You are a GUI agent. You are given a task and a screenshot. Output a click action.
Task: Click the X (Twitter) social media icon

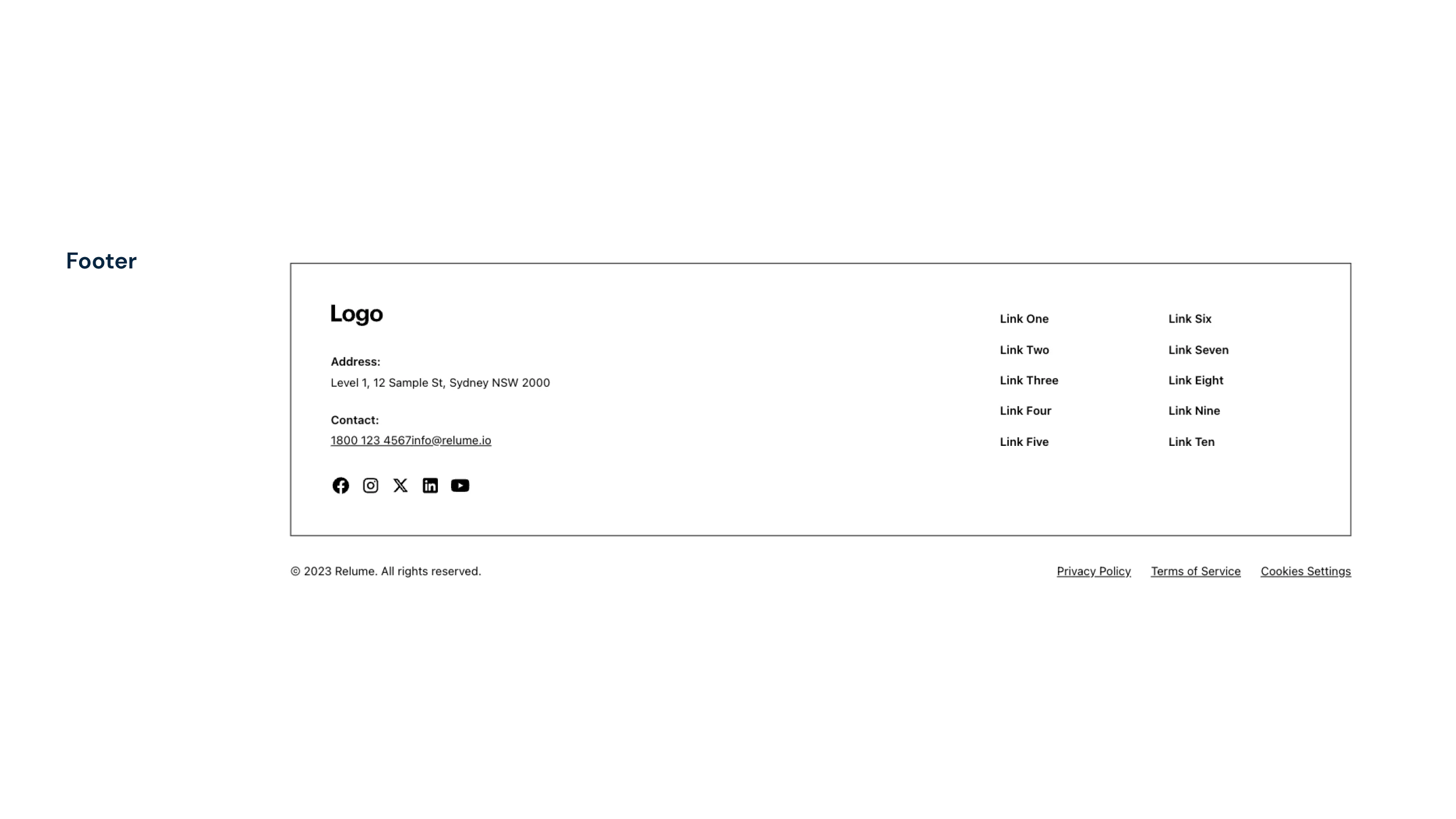pos(400,485)
